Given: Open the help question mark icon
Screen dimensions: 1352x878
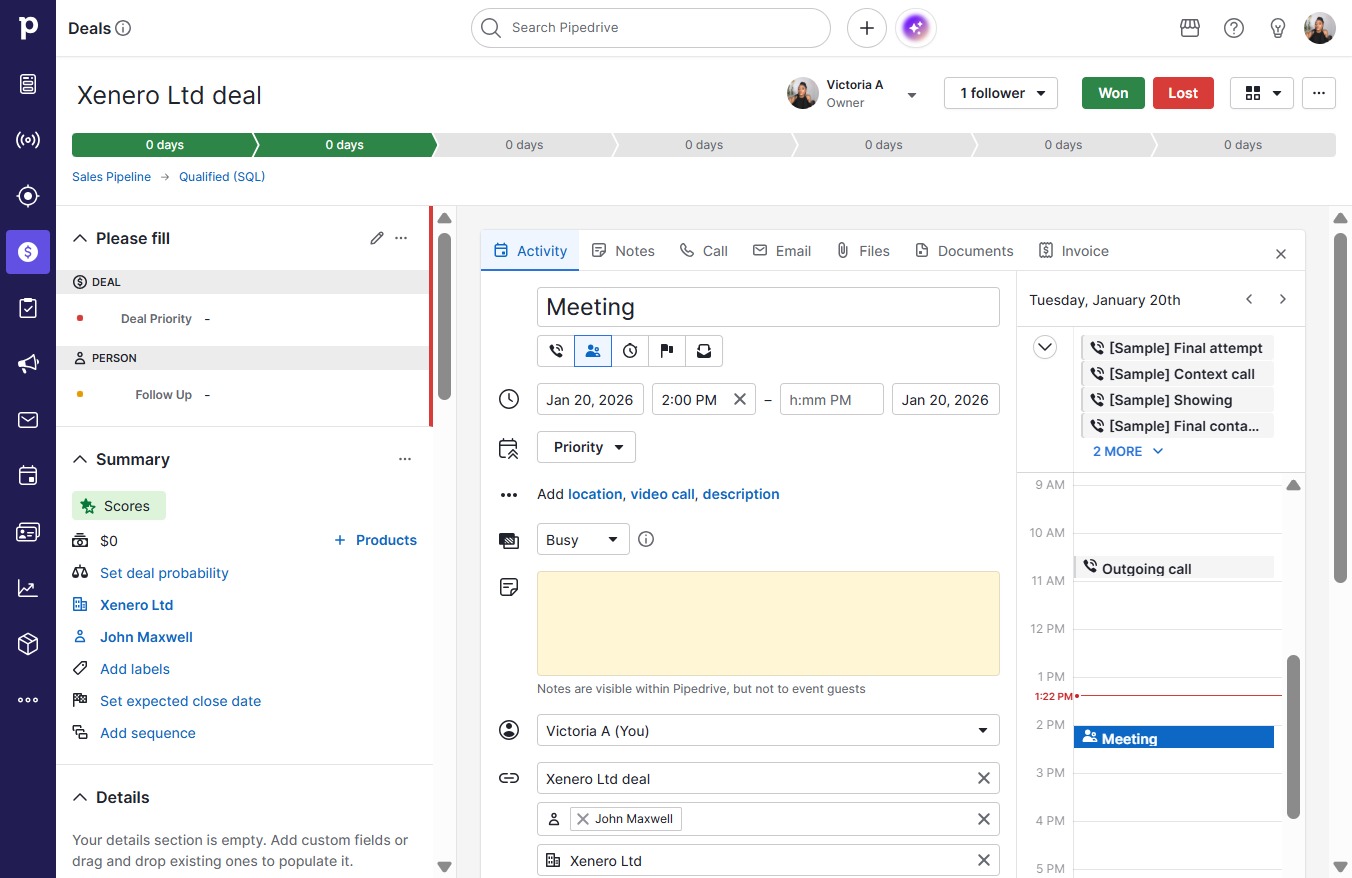Looking at the screenshot, I should point(1234,28).
